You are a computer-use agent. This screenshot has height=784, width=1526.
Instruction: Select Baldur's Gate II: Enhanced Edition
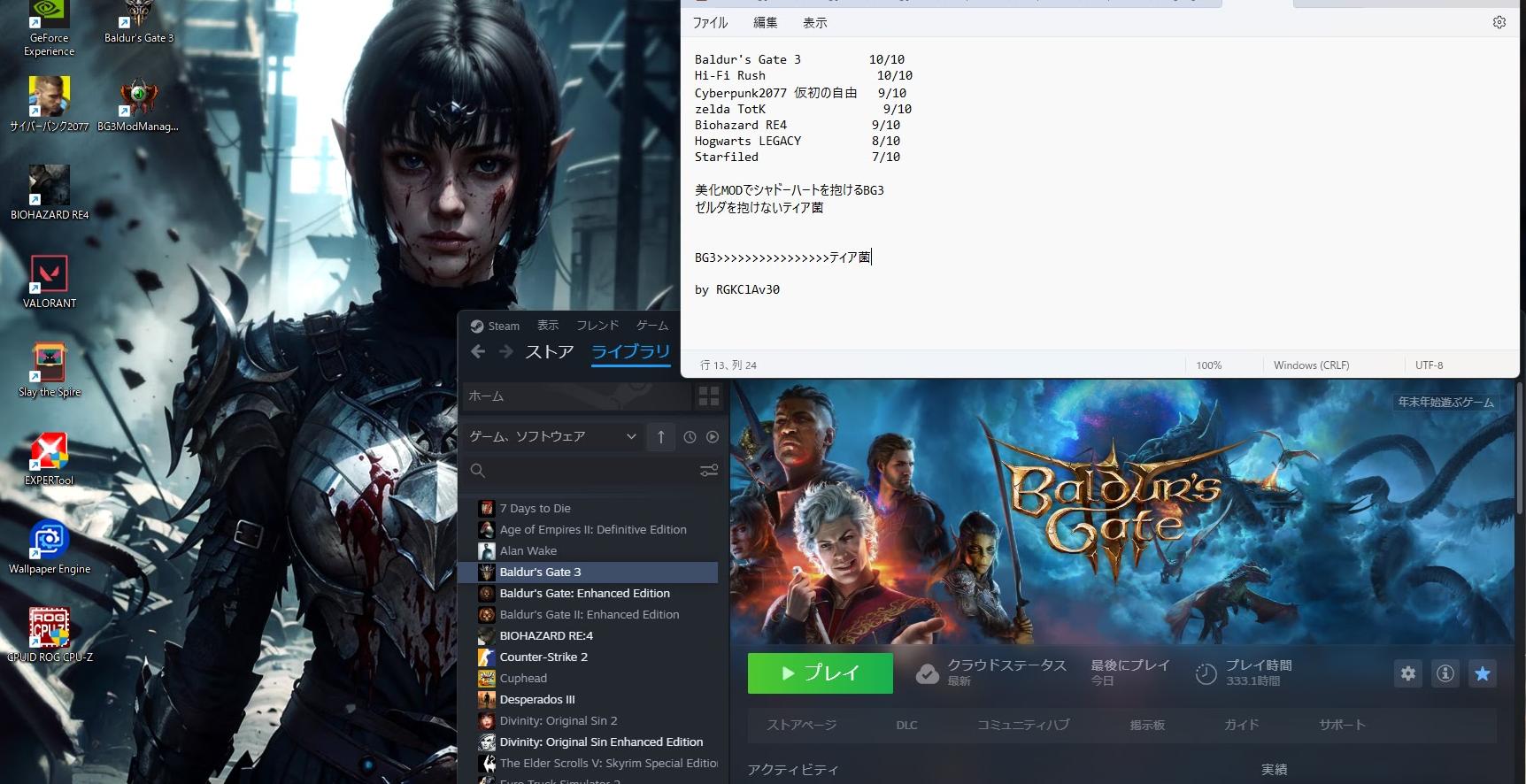[589, 614]
